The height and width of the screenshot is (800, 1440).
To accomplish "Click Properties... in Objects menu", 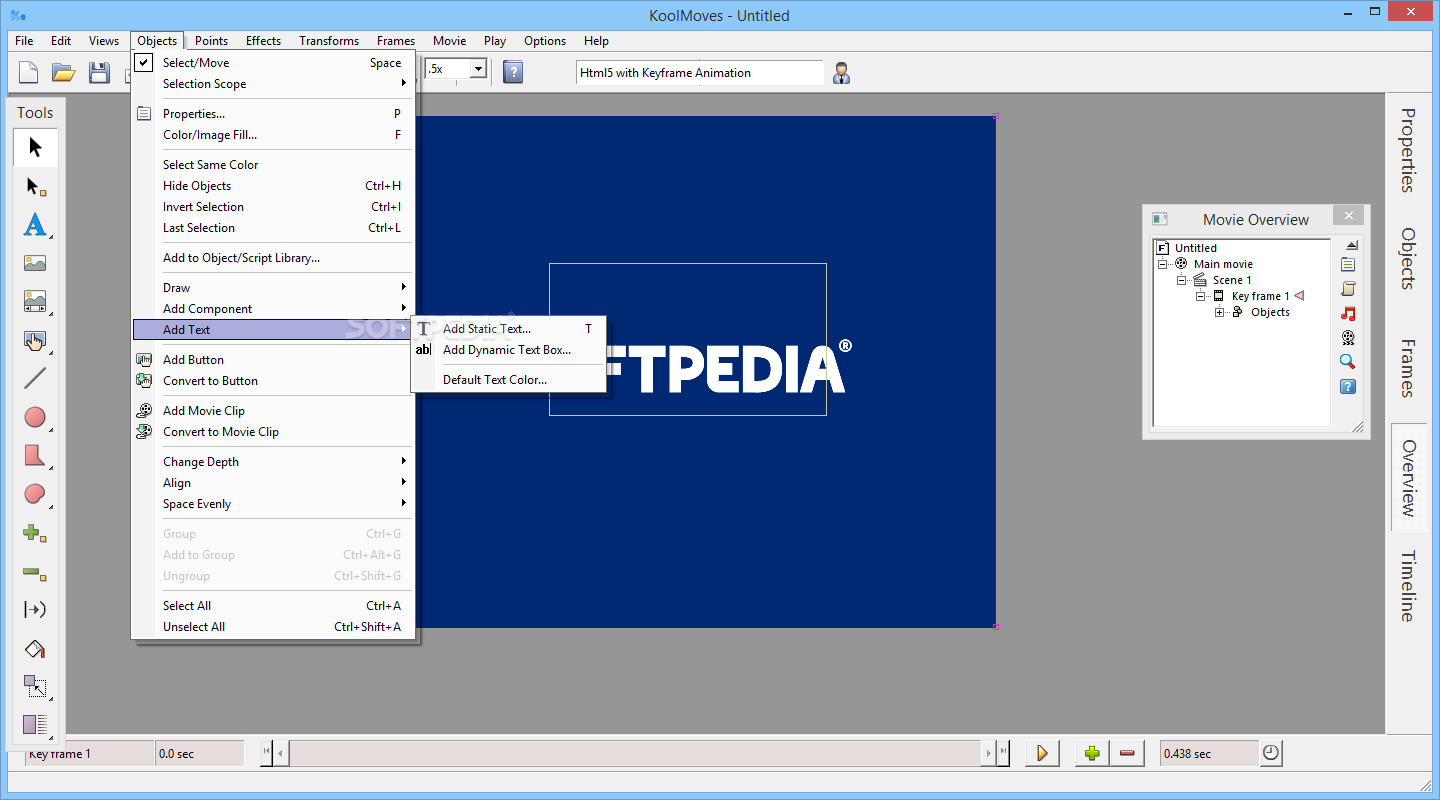I will (273, 114).
